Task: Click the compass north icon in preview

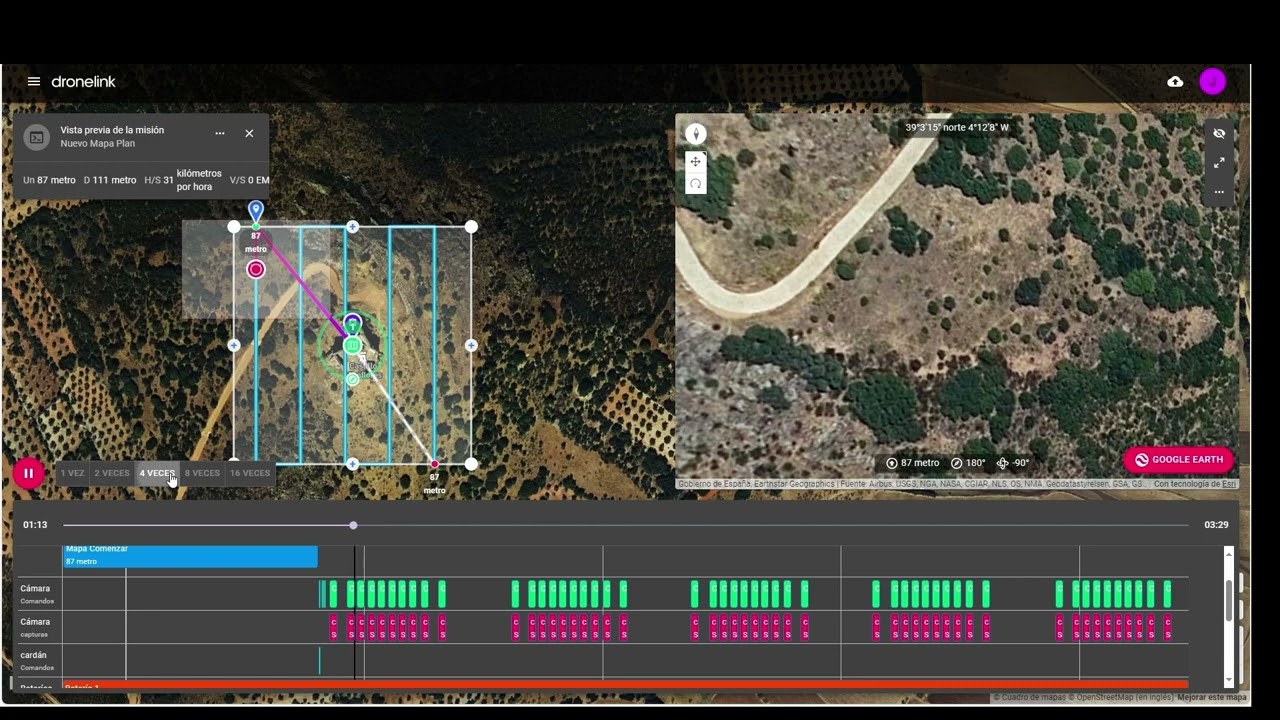Action: click(696, 134)
